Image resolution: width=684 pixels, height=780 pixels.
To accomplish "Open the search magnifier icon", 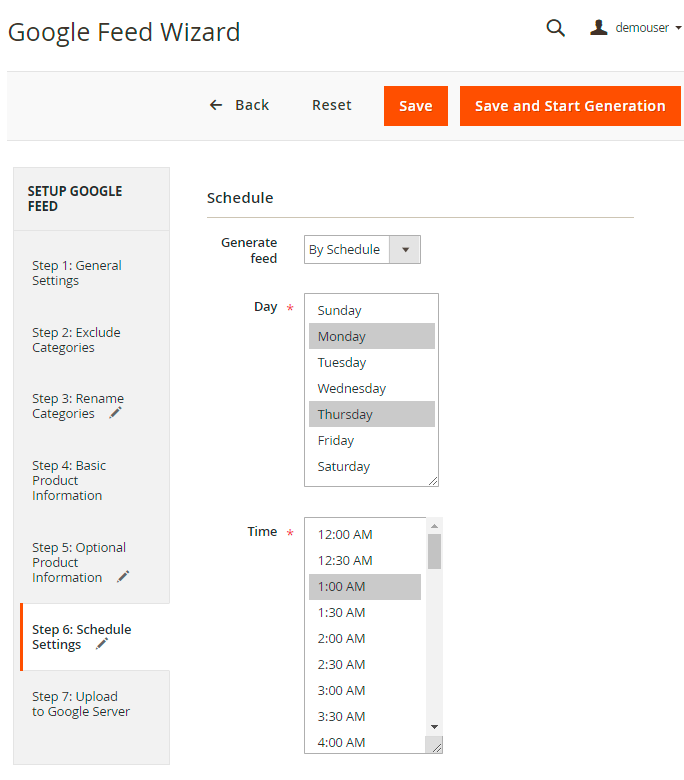I will pyautogui.click(x=555, y=28).
